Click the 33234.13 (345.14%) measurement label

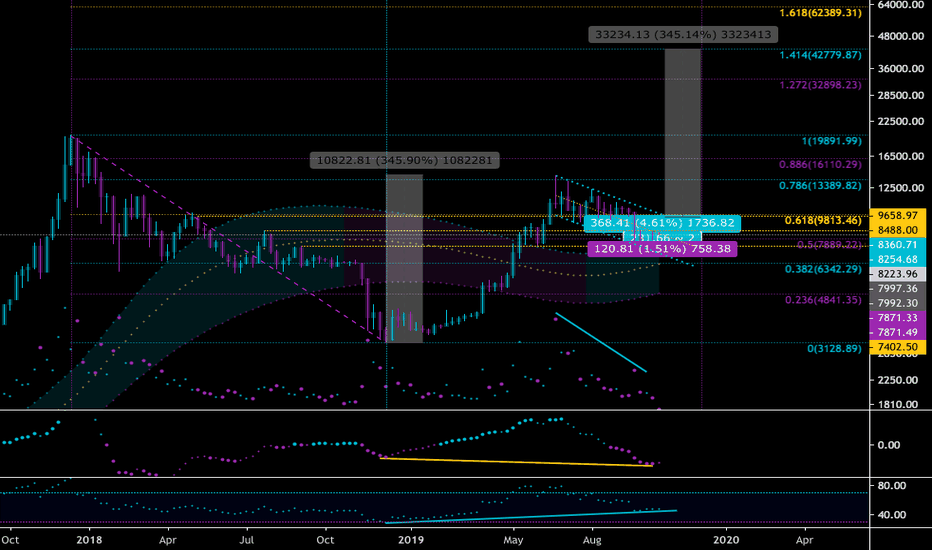point(683,34)
